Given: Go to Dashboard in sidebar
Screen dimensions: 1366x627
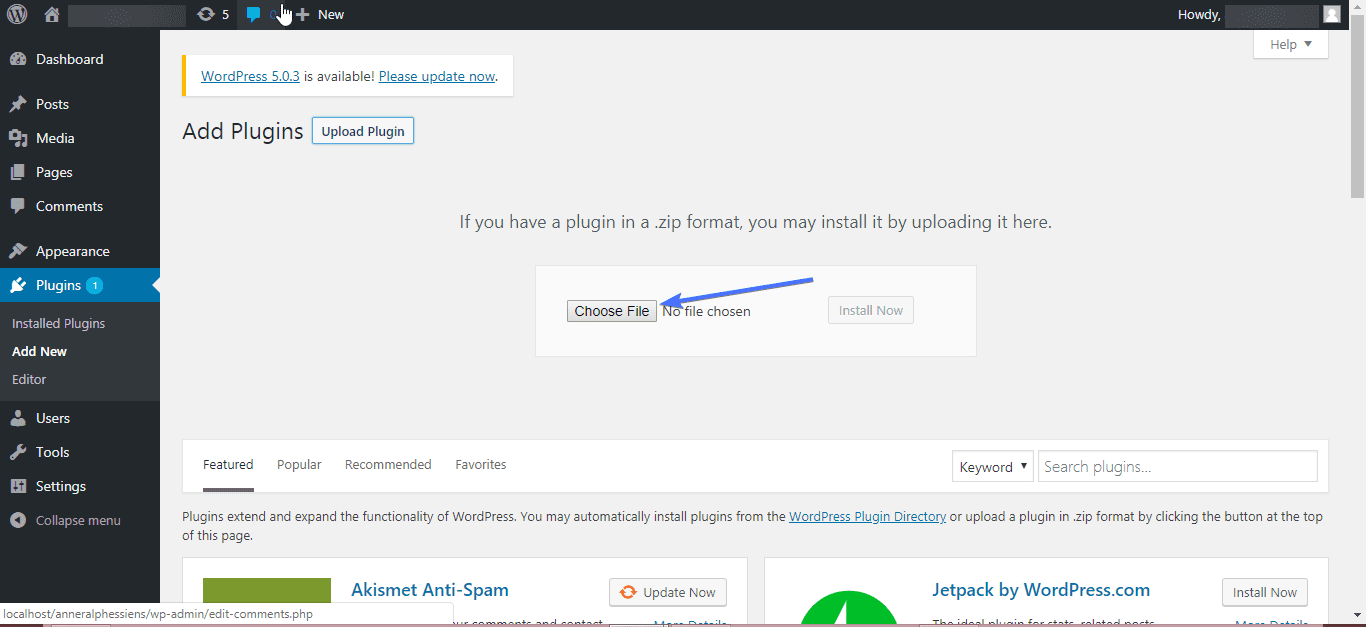Looking at the screenshot, I should 69,59.
